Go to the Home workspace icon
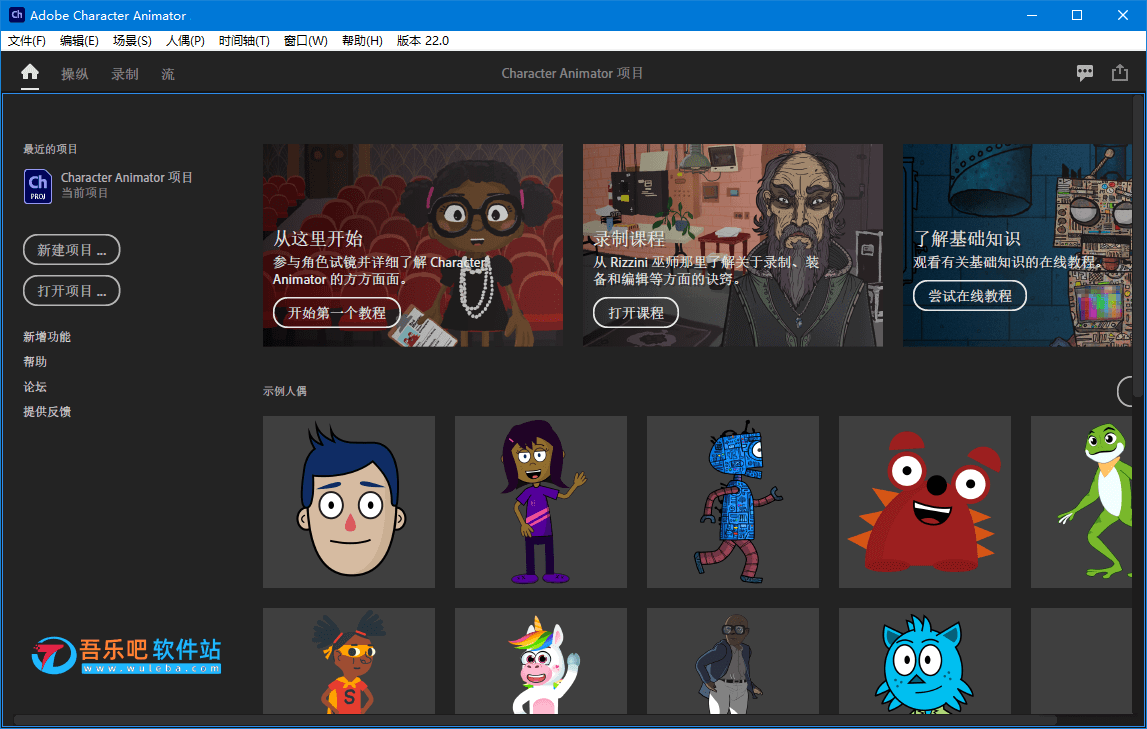The width and height of the screenshot is (1147, 729). point(30,72)
